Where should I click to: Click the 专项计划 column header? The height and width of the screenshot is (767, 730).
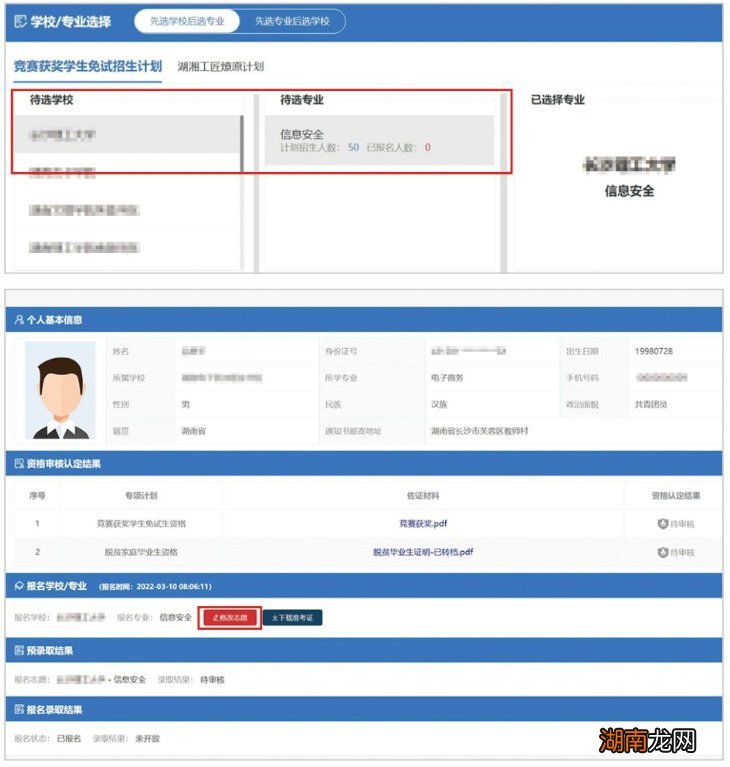[141, 496]
